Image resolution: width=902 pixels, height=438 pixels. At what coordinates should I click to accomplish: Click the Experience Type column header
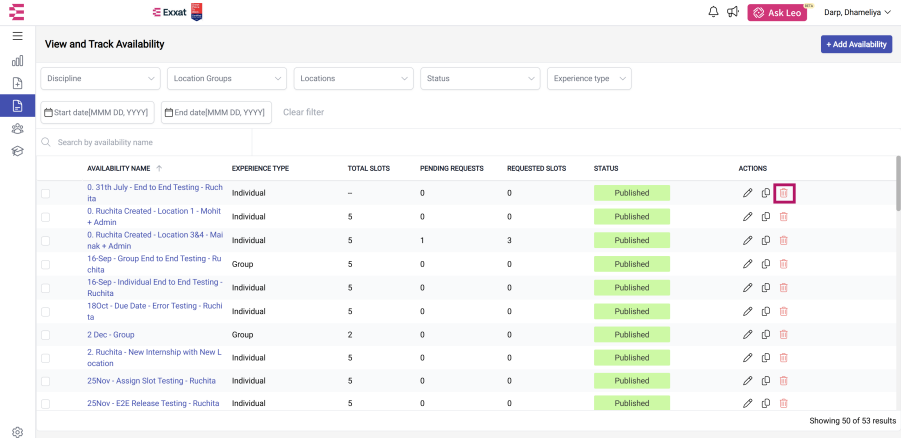pyautogui.click(x=260, y=169)
